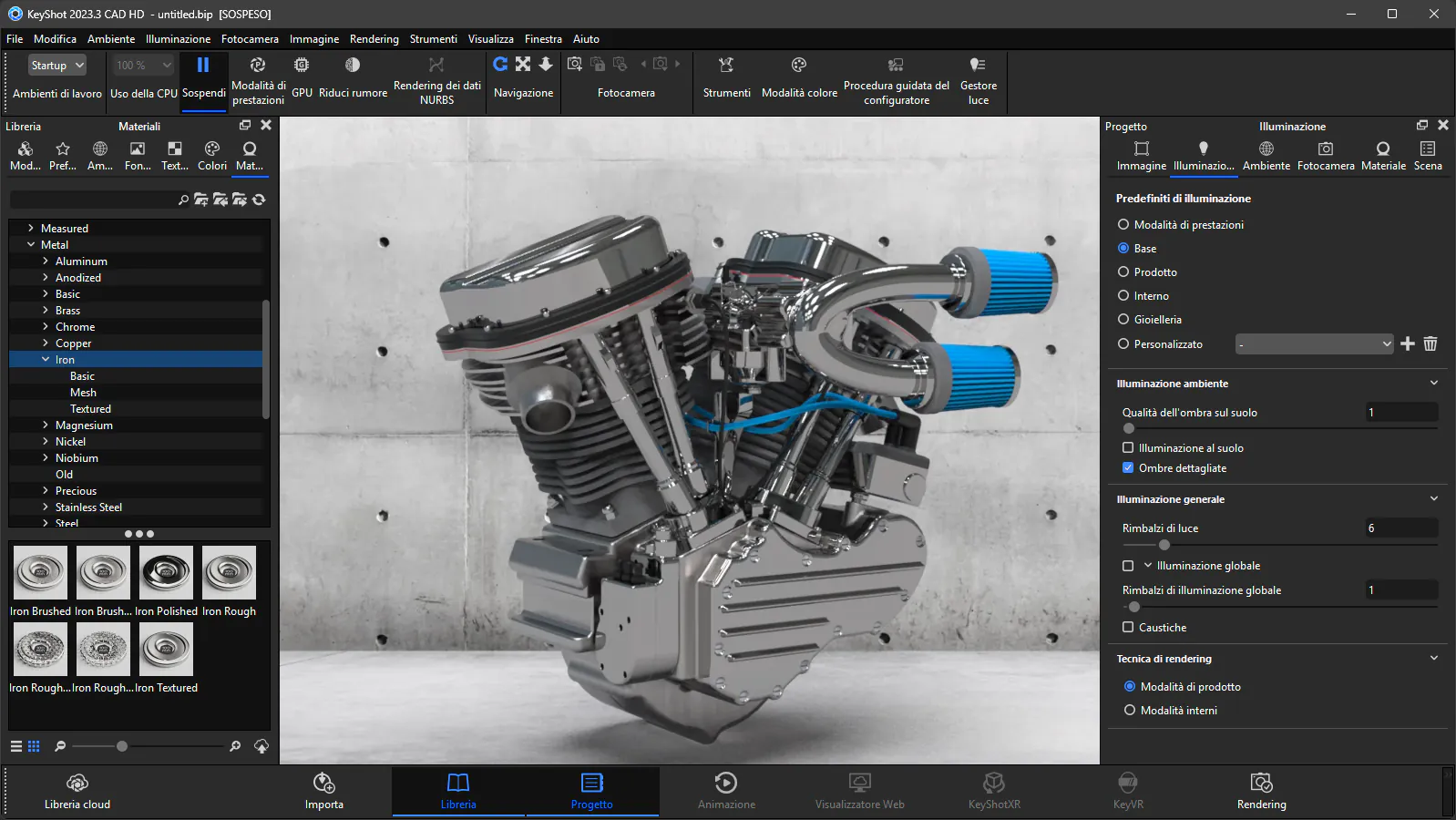Collapse the Iron folder in tree

pyautogui.click(x=46, y=360)
